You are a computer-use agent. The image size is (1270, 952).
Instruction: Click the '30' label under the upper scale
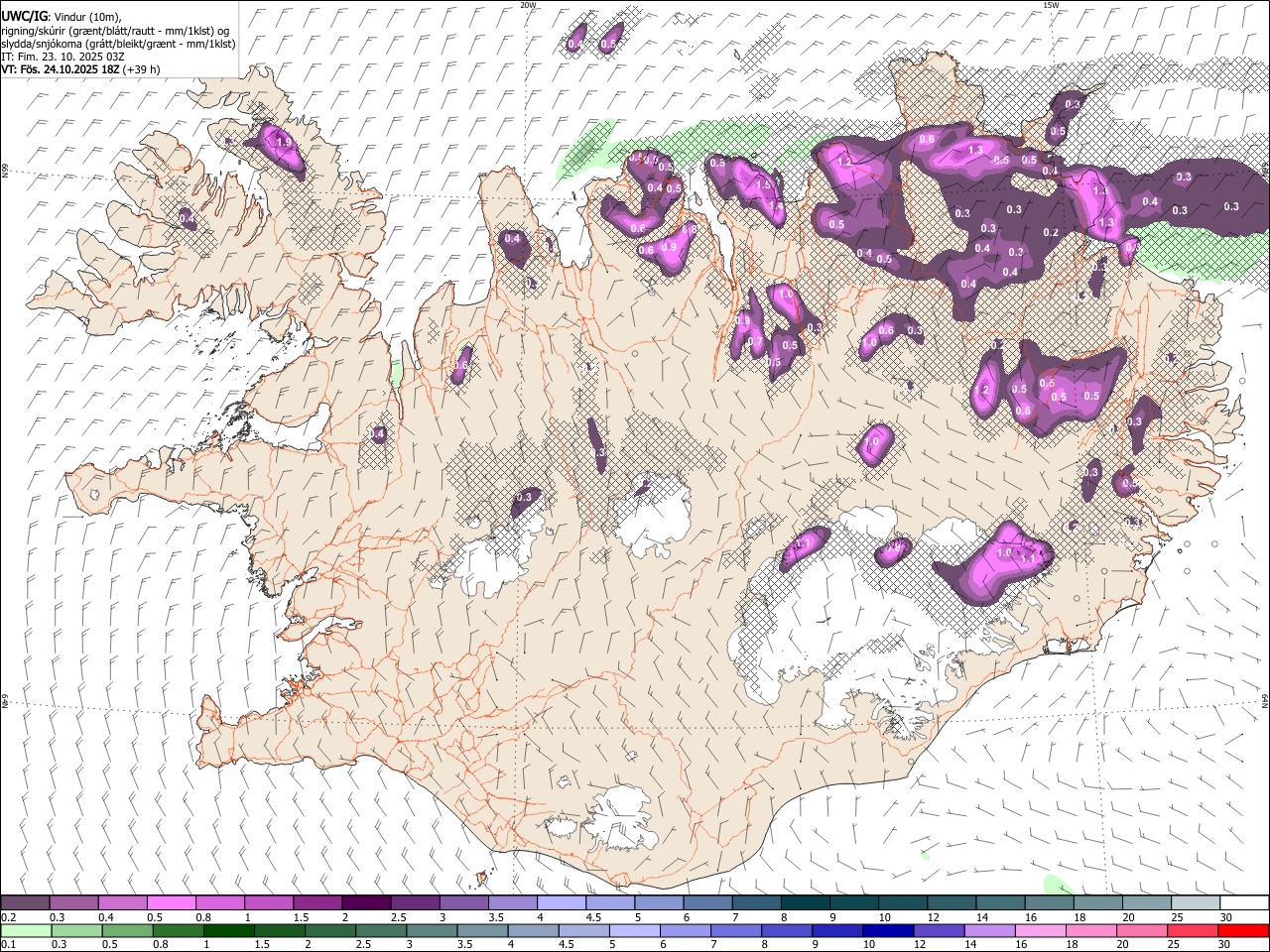[x=1226, y=917]
